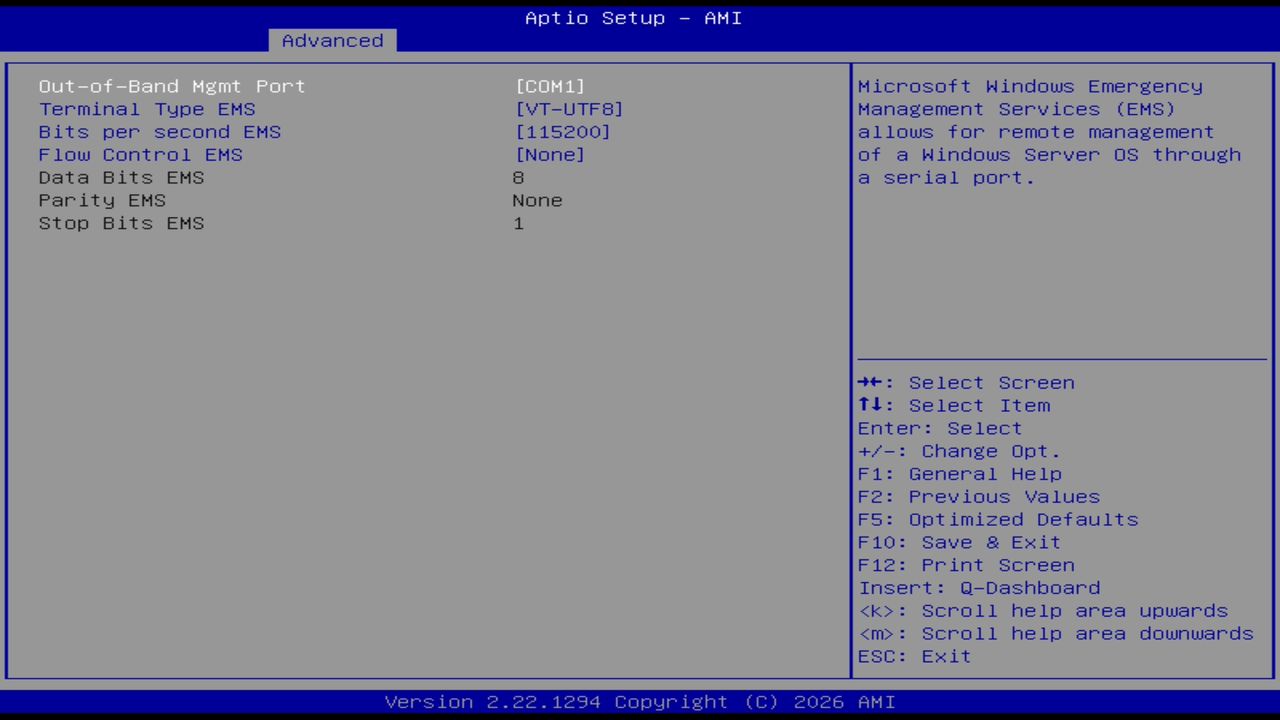Viewport: 1280px width, 720px height.
Task: Click the ESC: Exit legend entry
Action: pyautogui.click(x=914, y=656)
